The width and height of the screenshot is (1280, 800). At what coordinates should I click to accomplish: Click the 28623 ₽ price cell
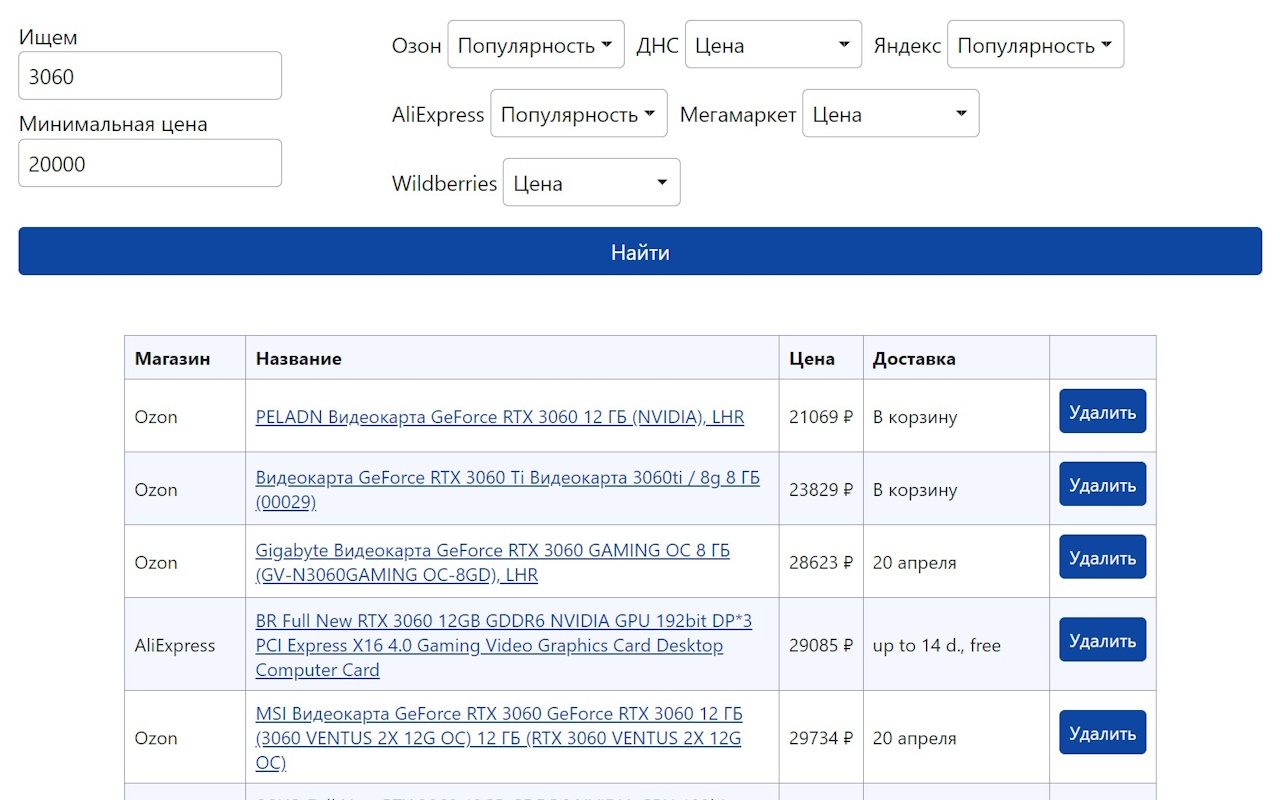821,563
